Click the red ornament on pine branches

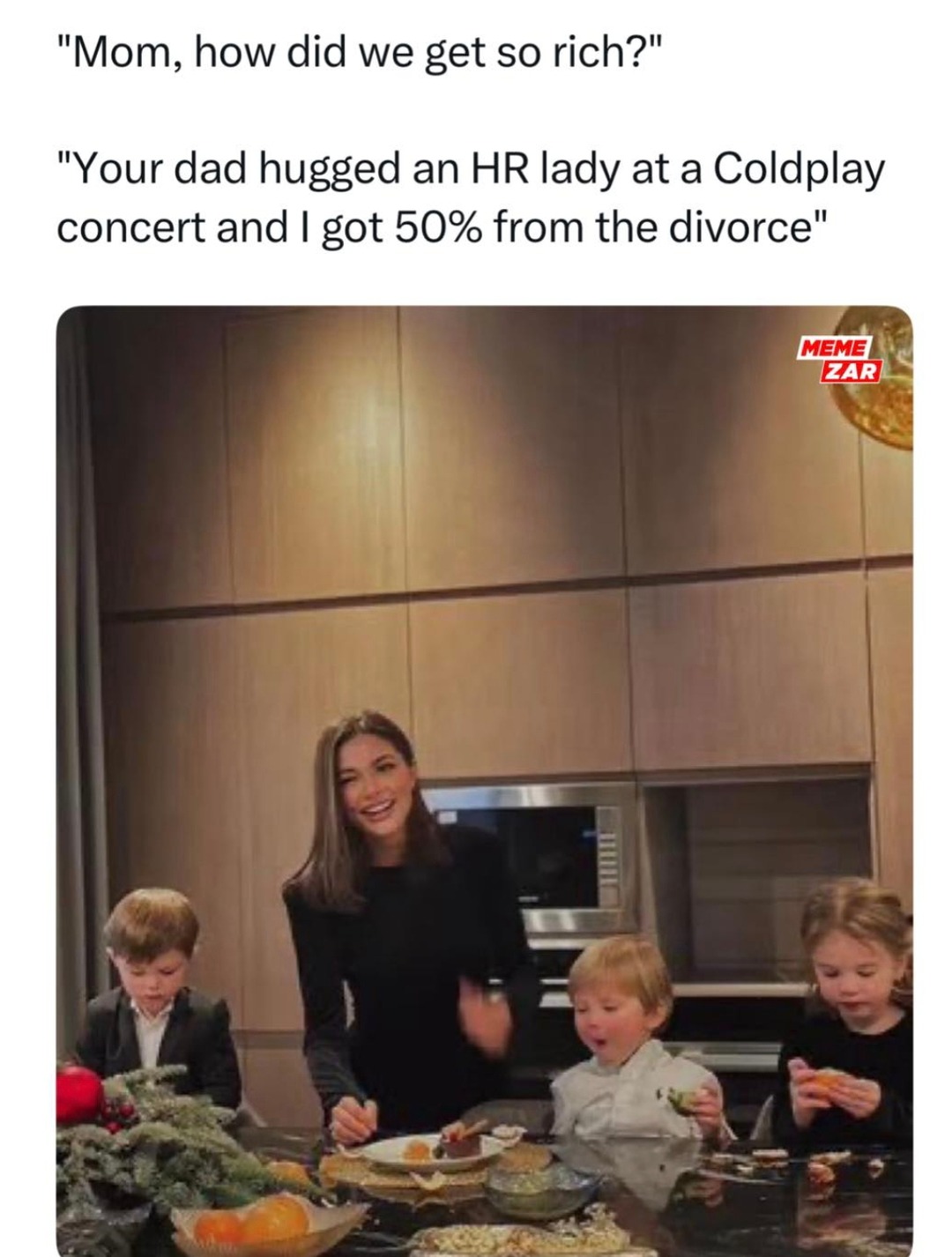point(81,1093)
